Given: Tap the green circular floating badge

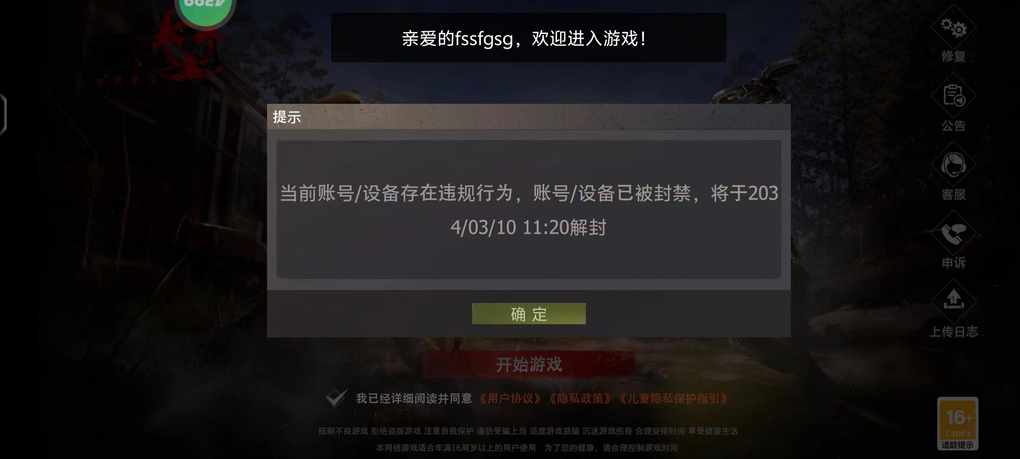Looking at the screenshot, I should [x=205, y=8].
